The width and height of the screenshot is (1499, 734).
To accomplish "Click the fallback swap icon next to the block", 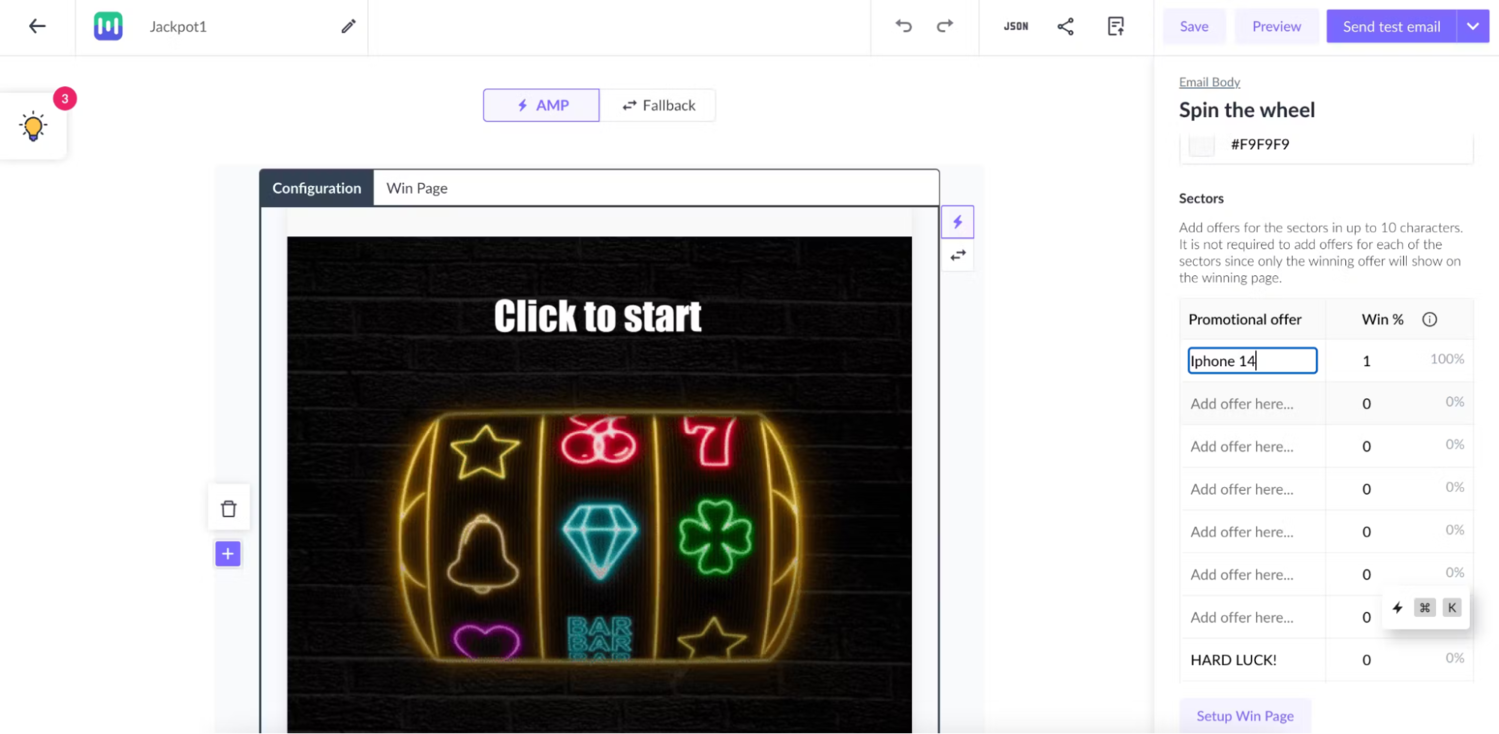I will pos(957,255).
